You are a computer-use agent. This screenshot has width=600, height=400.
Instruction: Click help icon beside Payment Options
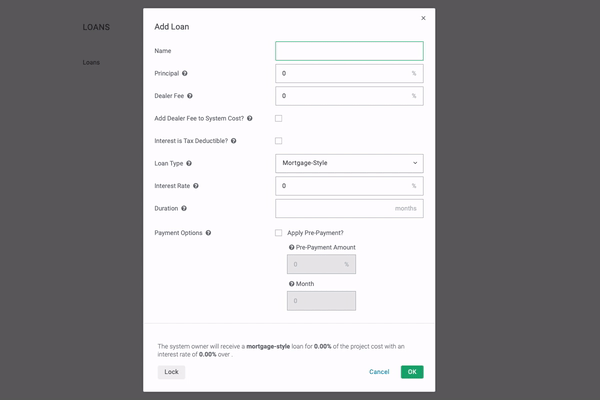click(x=208, y=233)
